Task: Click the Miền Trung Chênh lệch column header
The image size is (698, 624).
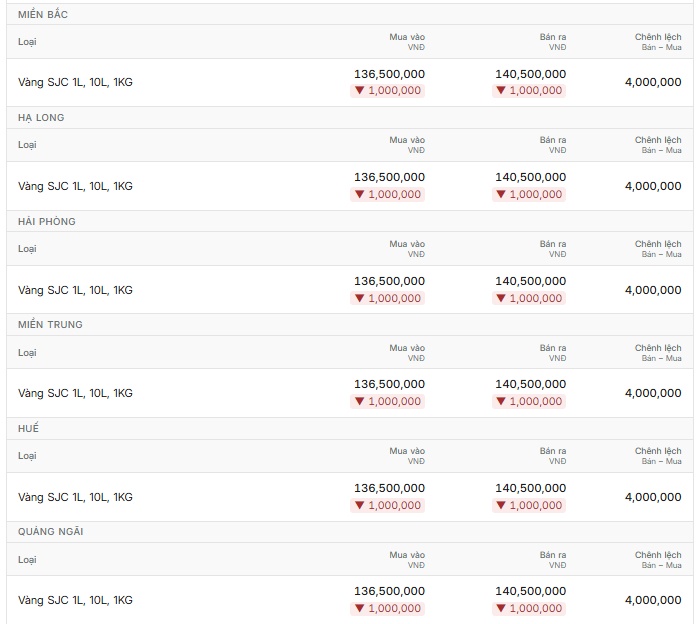Action: tap(658, 353)
